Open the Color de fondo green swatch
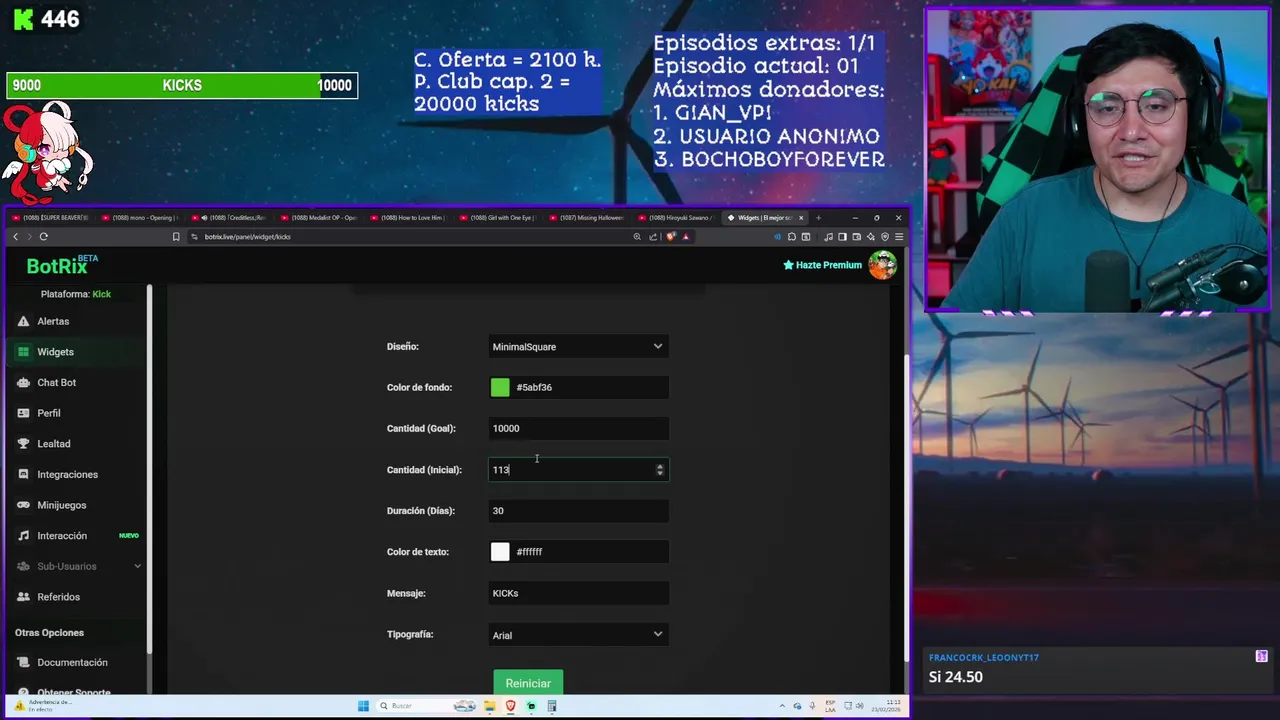Screen dimensions: 1280x720 tap(500, 387)
